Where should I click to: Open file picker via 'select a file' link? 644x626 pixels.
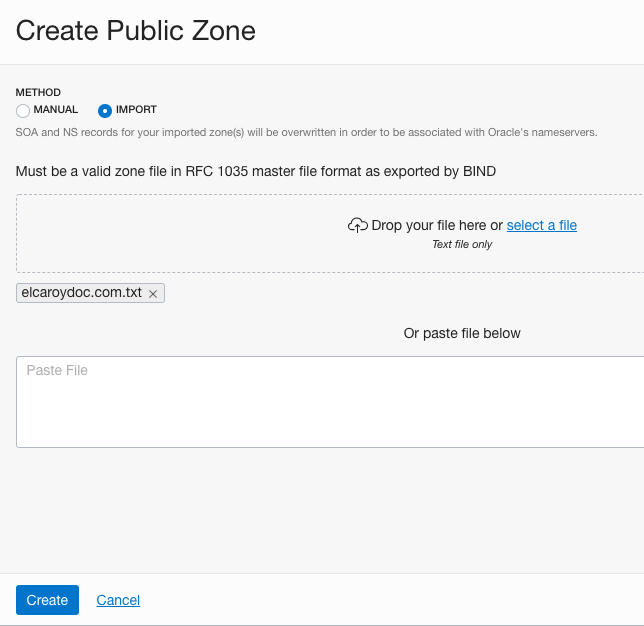pos(541,226)
